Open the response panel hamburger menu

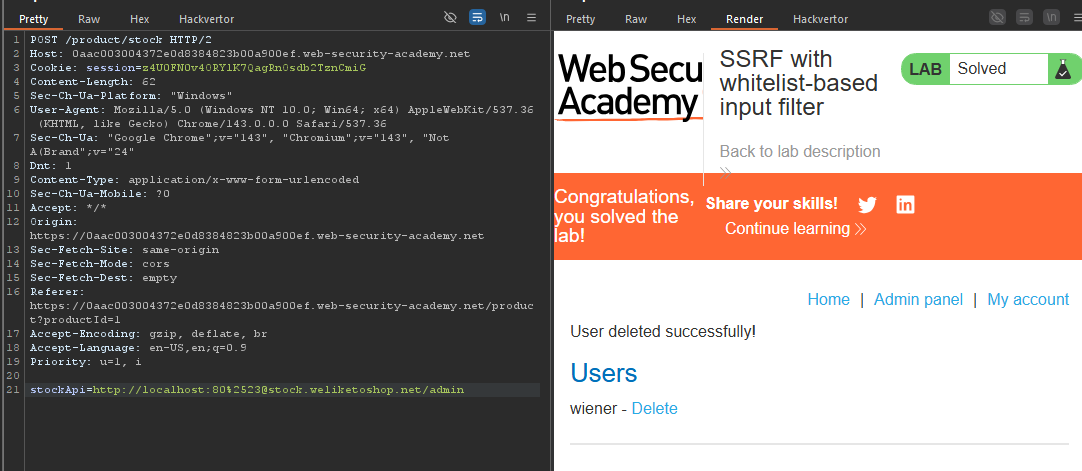(1079, 18)
